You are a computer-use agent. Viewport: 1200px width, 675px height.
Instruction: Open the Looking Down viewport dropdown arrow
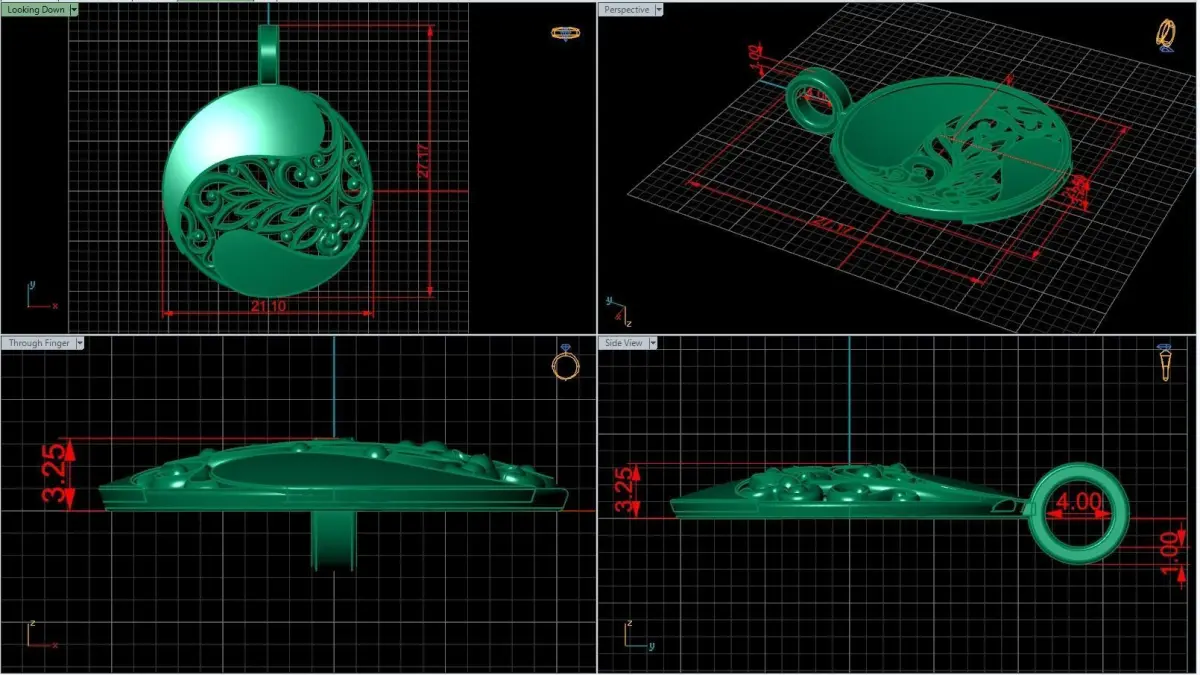click(74, 9)
